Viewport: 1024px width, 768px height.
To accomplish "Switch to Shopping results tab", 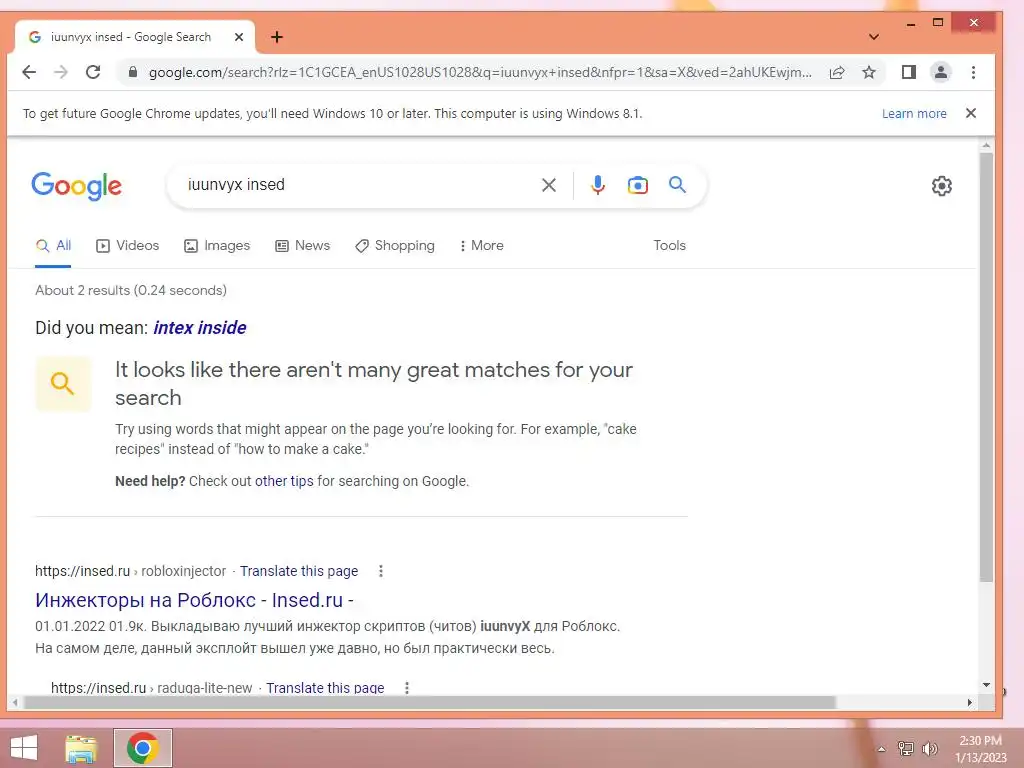I will pos(394,246).
